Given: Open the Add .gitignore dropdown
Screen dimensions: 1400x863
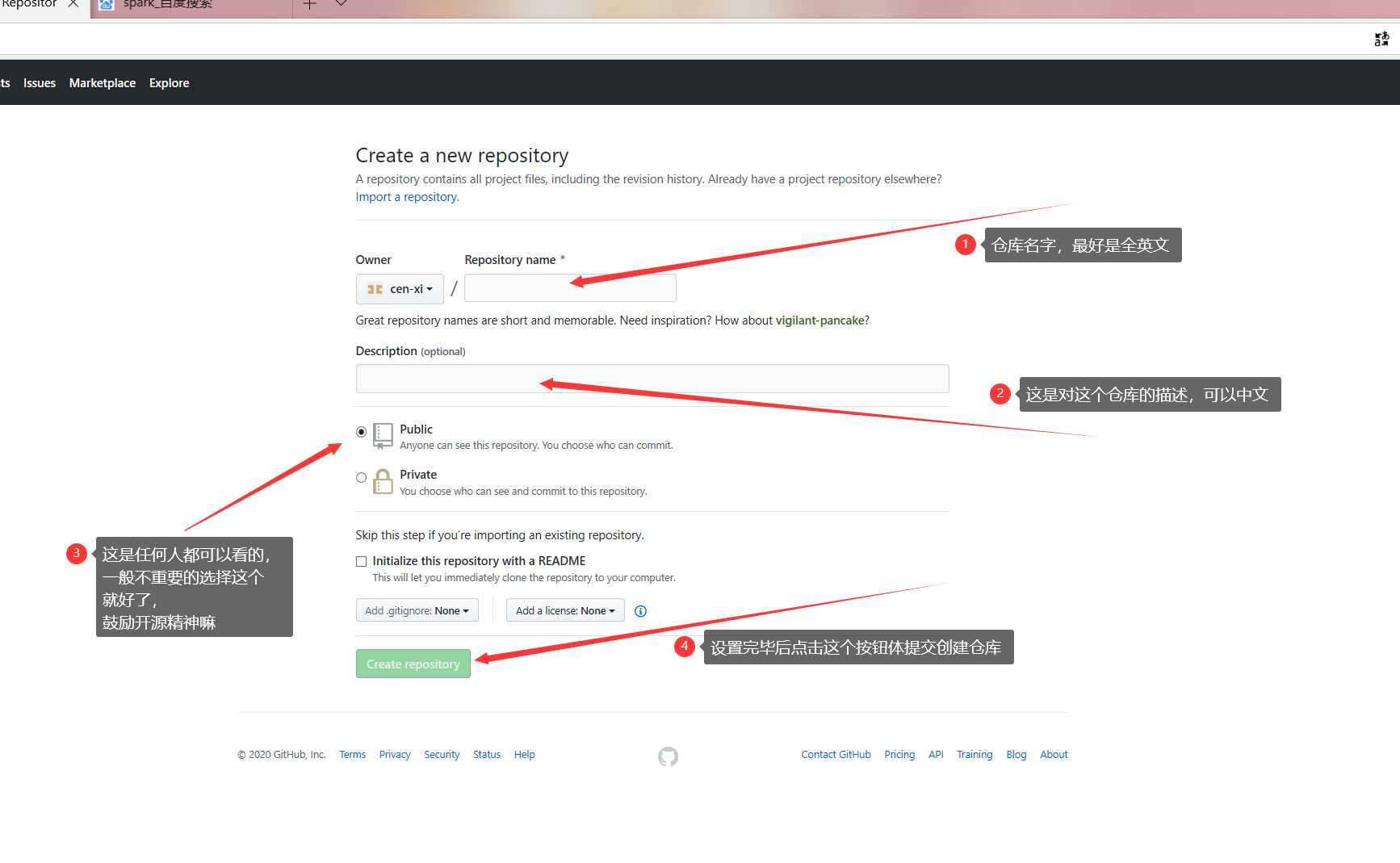Looking at the screenshot, I should coord(417,610).
